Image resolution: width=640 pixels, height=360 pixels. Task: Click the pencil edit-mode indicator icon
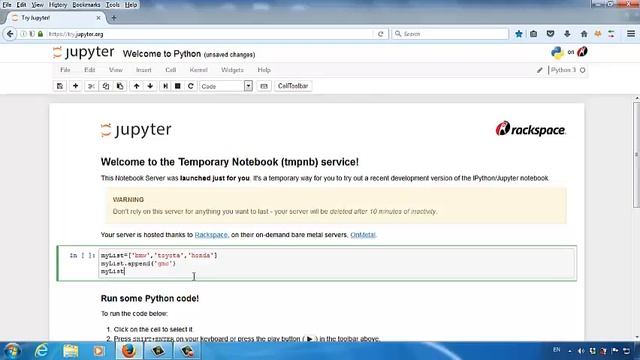(x=540, y=70)
